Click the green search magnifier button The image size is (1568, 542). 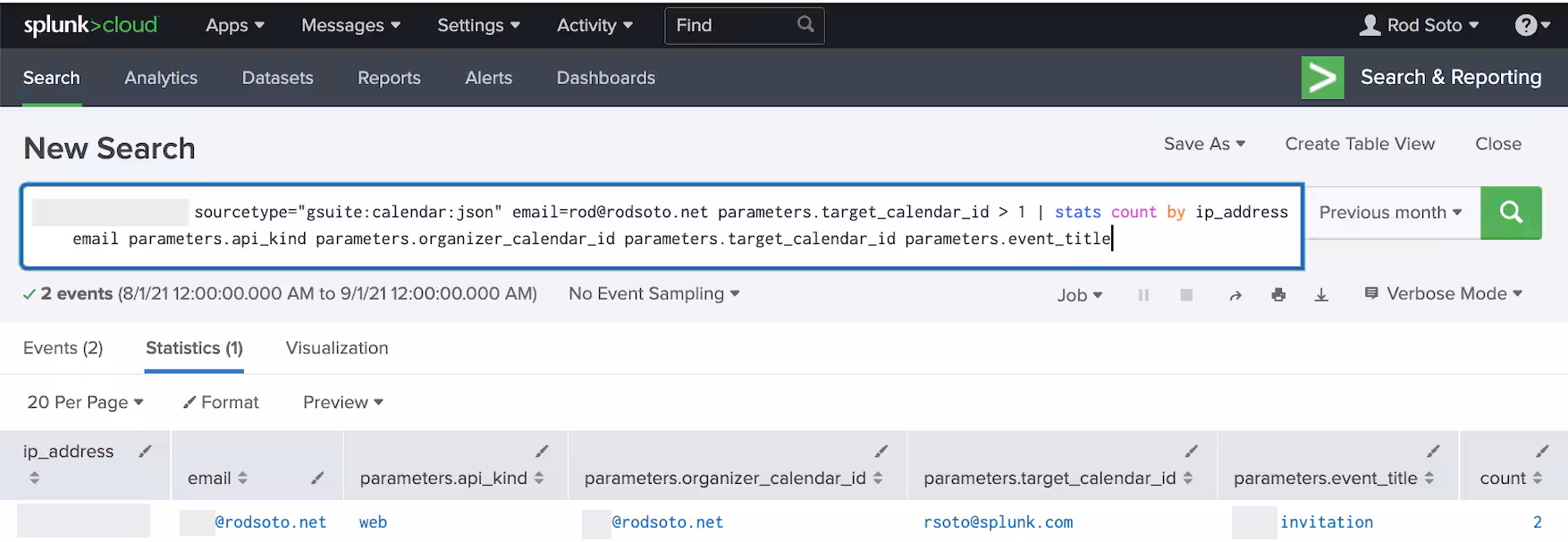click(1511, 212)
